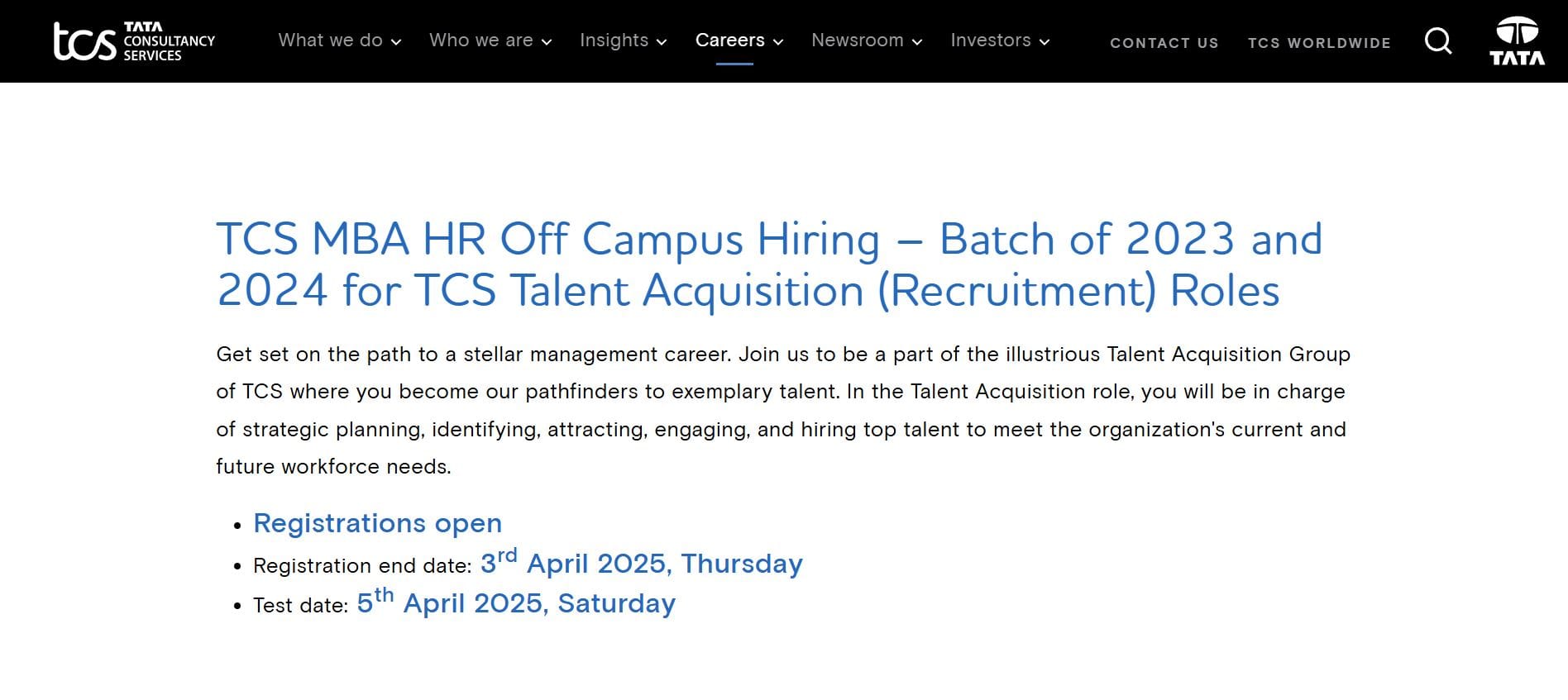This screenshot has height=700, width=1568.
Task: Expand the chevron next to Investors
Action: pyautogui.click(x=1045, y=42)
